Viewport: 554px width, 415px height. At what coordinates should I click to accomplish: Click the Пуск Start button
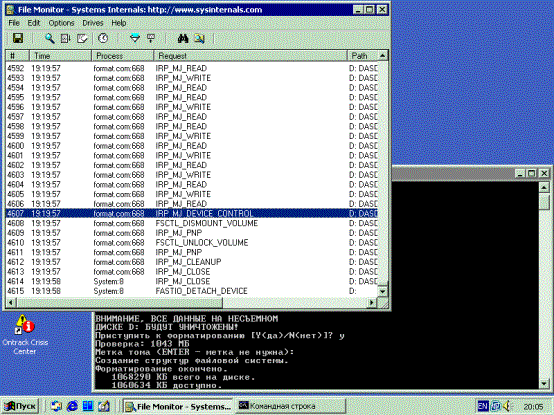20,406
